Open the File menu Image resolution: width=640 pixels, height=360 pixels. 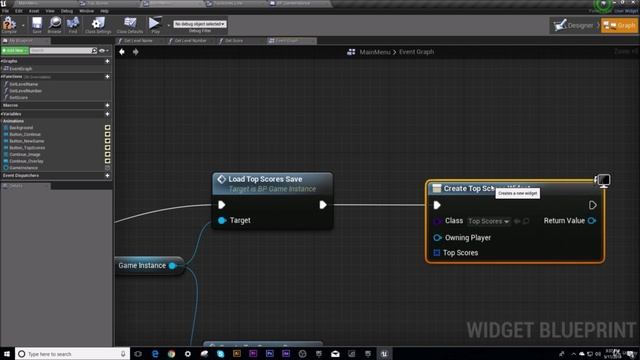pos(5,11)
